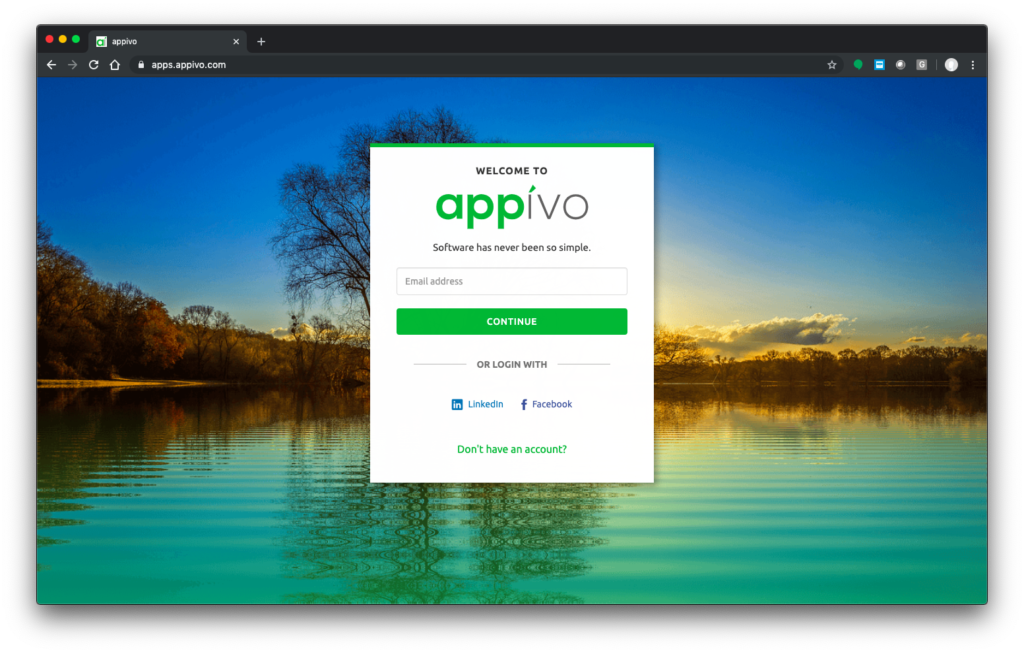Click the browser forward arrow

coord(72,65)
